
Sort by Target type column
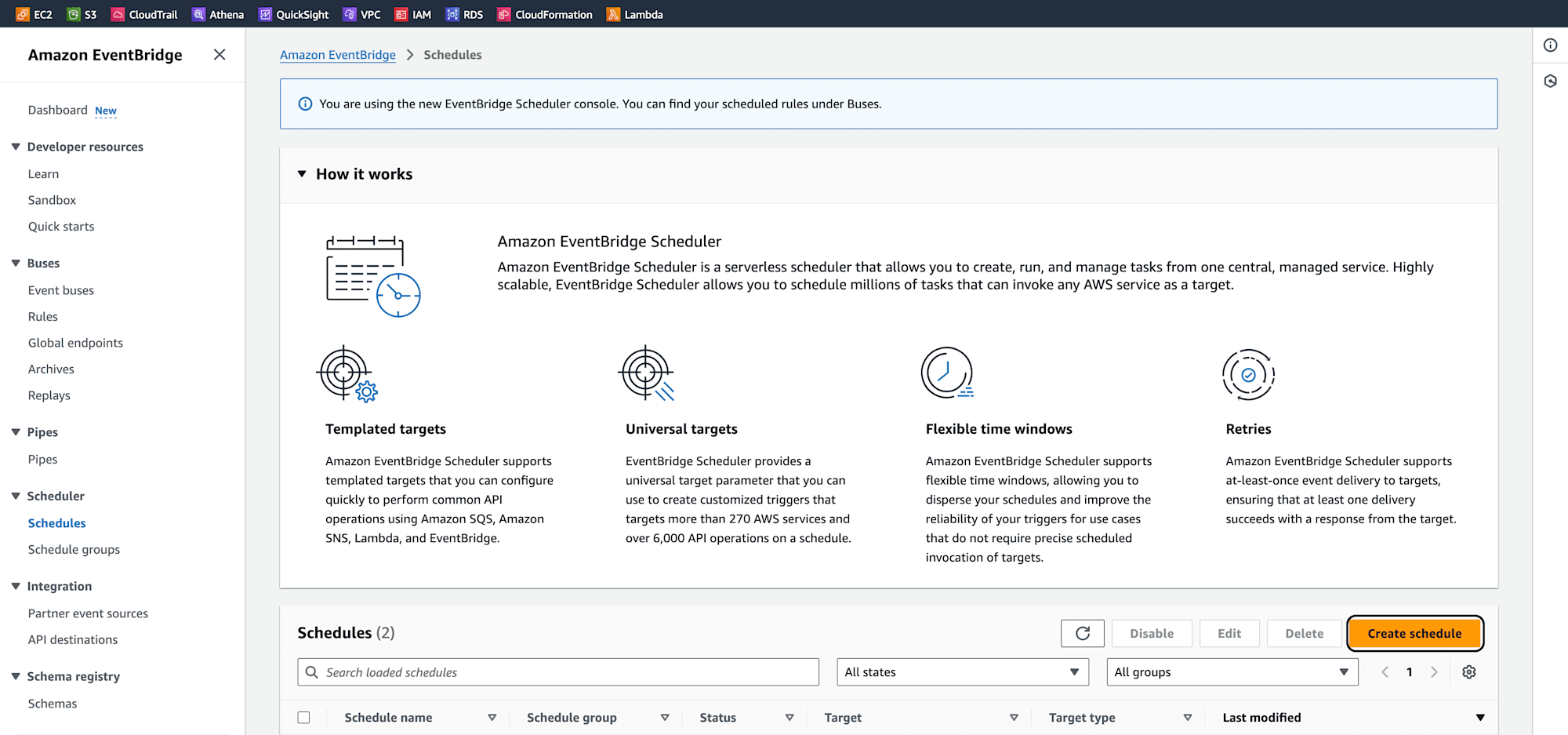[1188, 718]
